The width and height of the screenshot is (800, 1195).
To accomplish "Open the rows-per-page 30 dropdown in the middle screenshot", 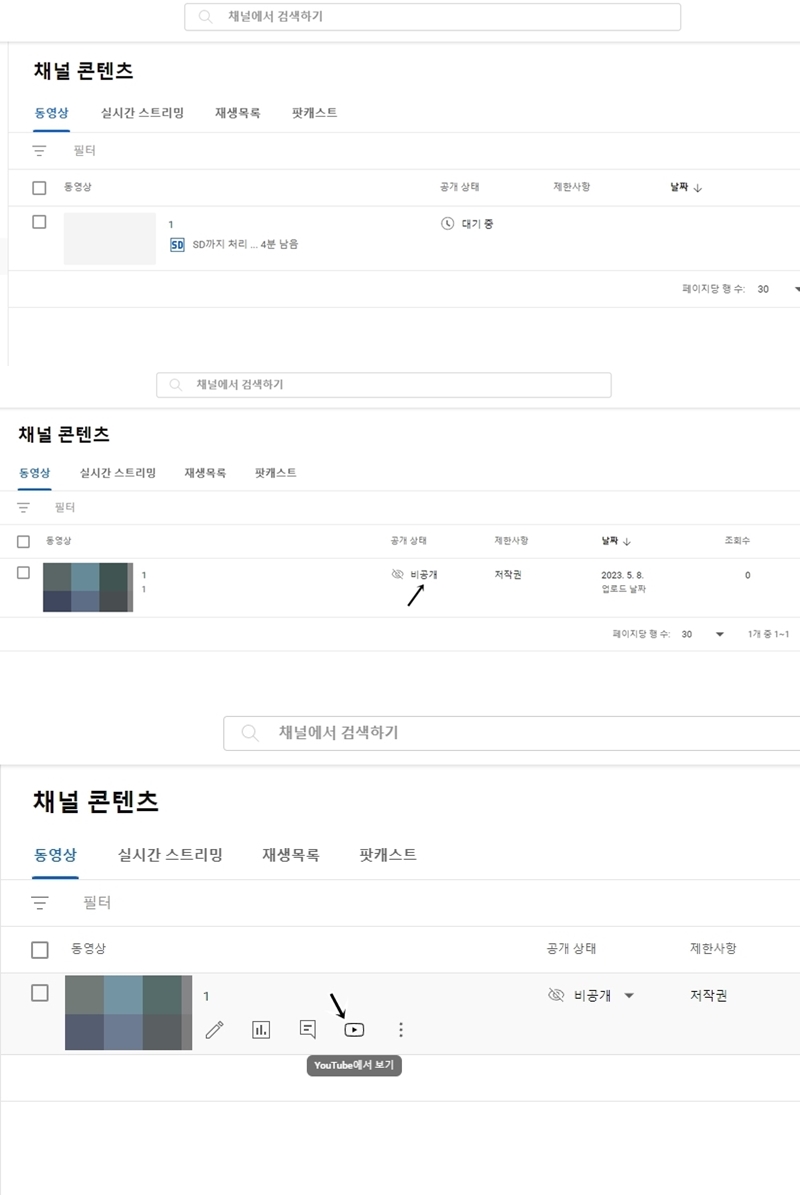I will point(702,634).
